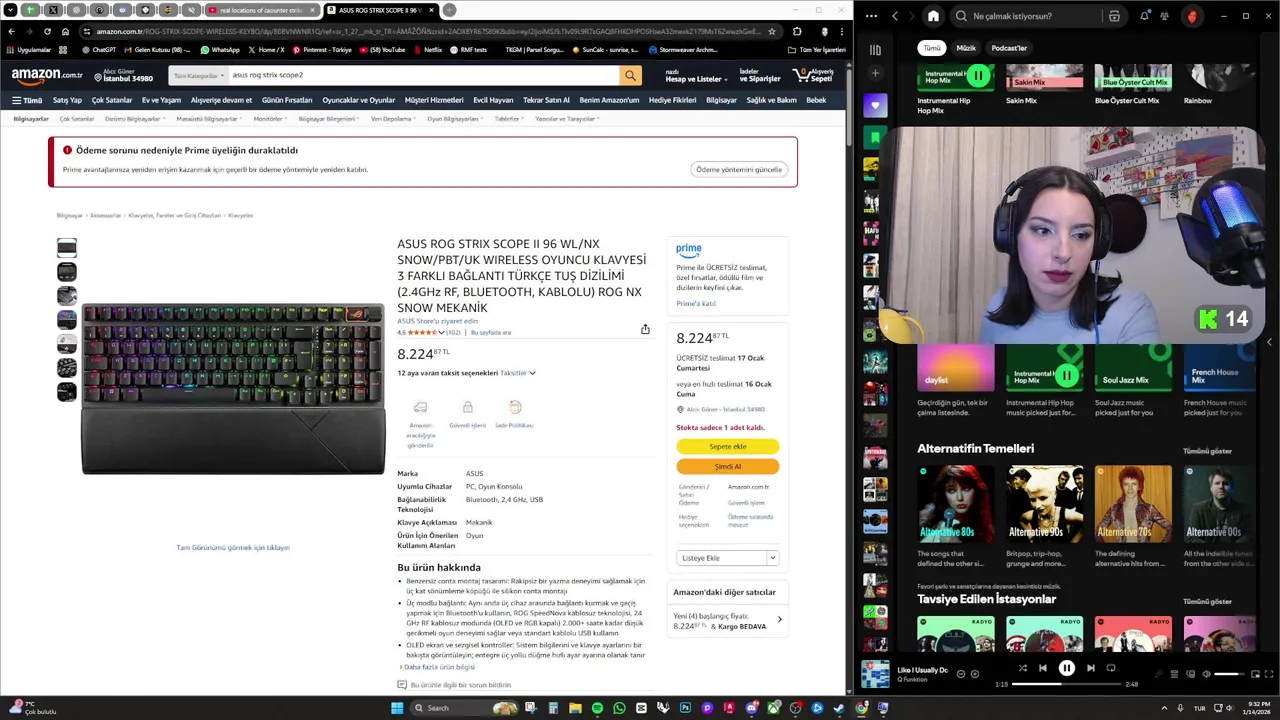Click the Amazon.com.tr logo

tap(47, 75)
